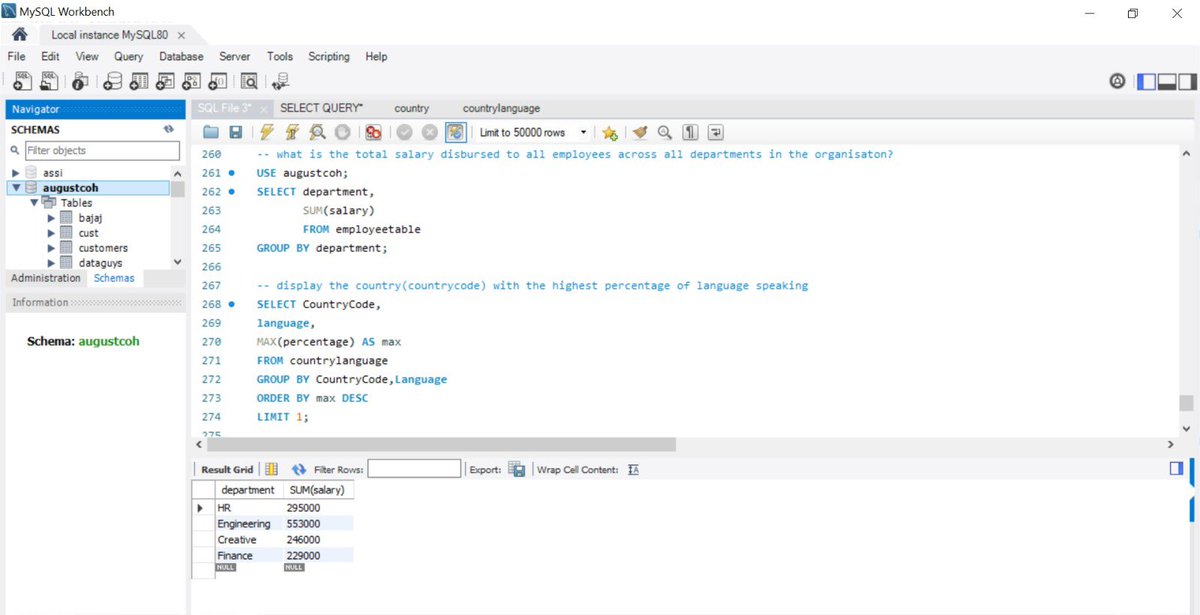Click the Administration tab in the sidebar
Image resolution: width=1200 pixels, height=615 pixels.
45,277
